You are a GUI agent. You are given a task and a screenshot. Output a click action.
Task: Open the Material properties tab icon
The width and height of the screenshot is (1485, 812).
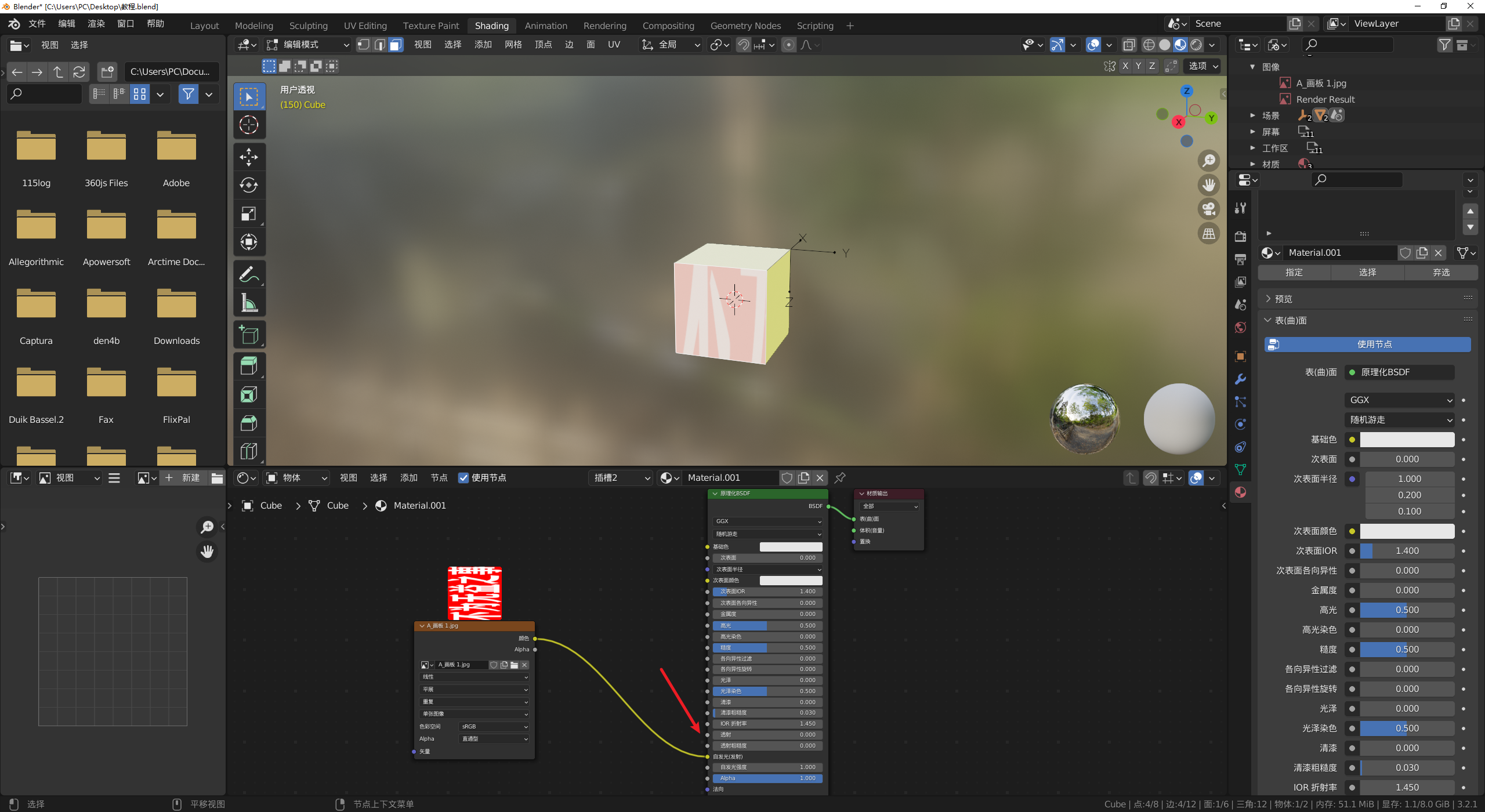(1240, 492)
